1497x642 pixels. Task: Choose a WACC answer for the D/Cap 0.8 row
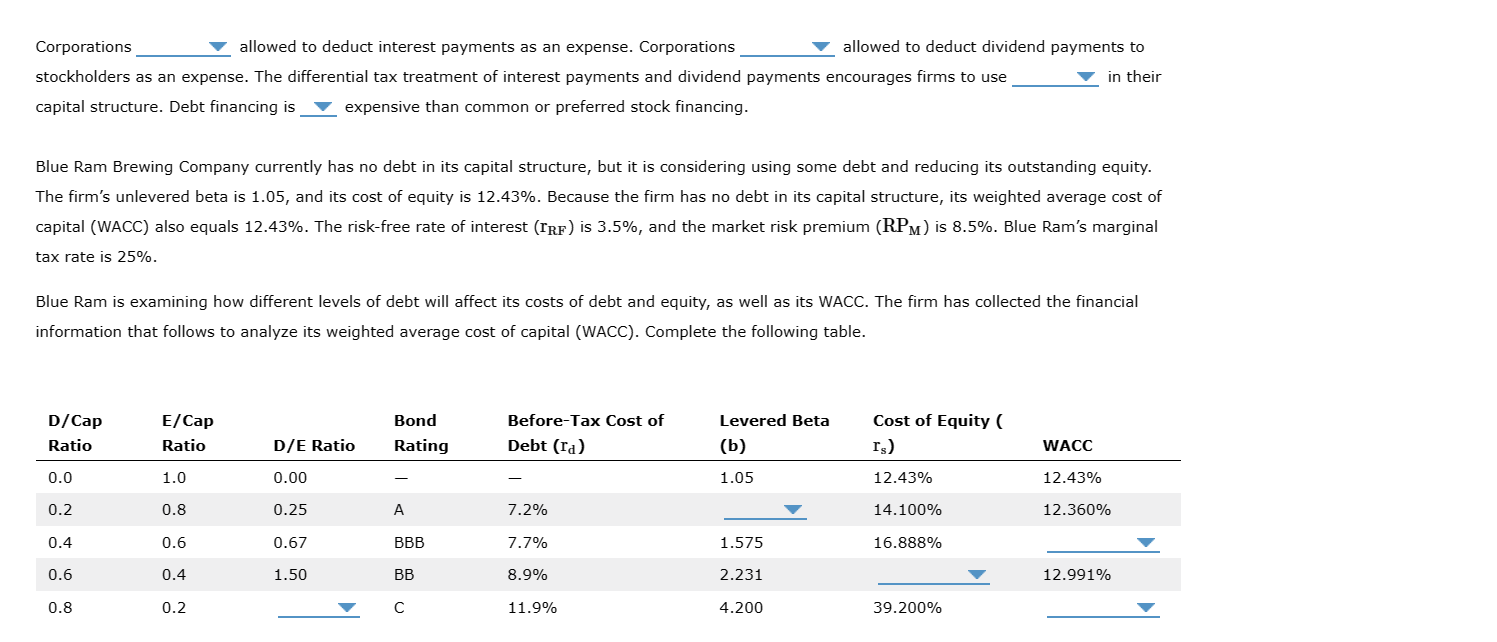tap(1146, 607)
